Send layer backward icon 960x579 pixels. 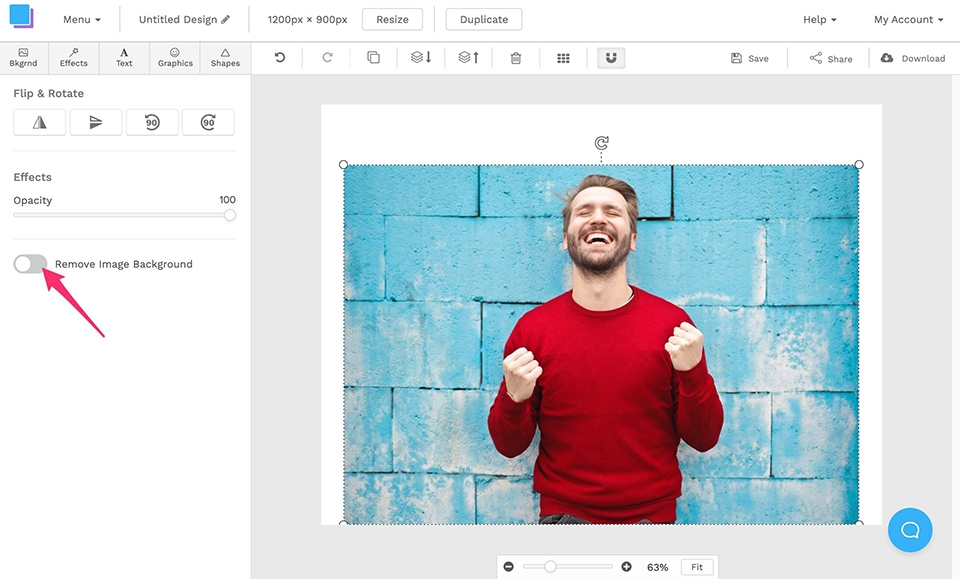(x=421, y=58)
